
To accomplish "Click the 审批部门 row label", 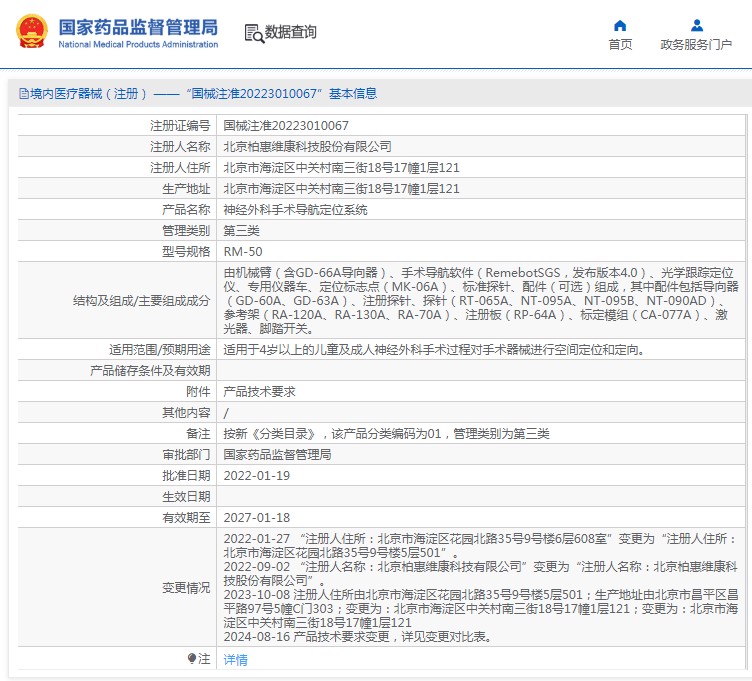I will click(186, 456).
